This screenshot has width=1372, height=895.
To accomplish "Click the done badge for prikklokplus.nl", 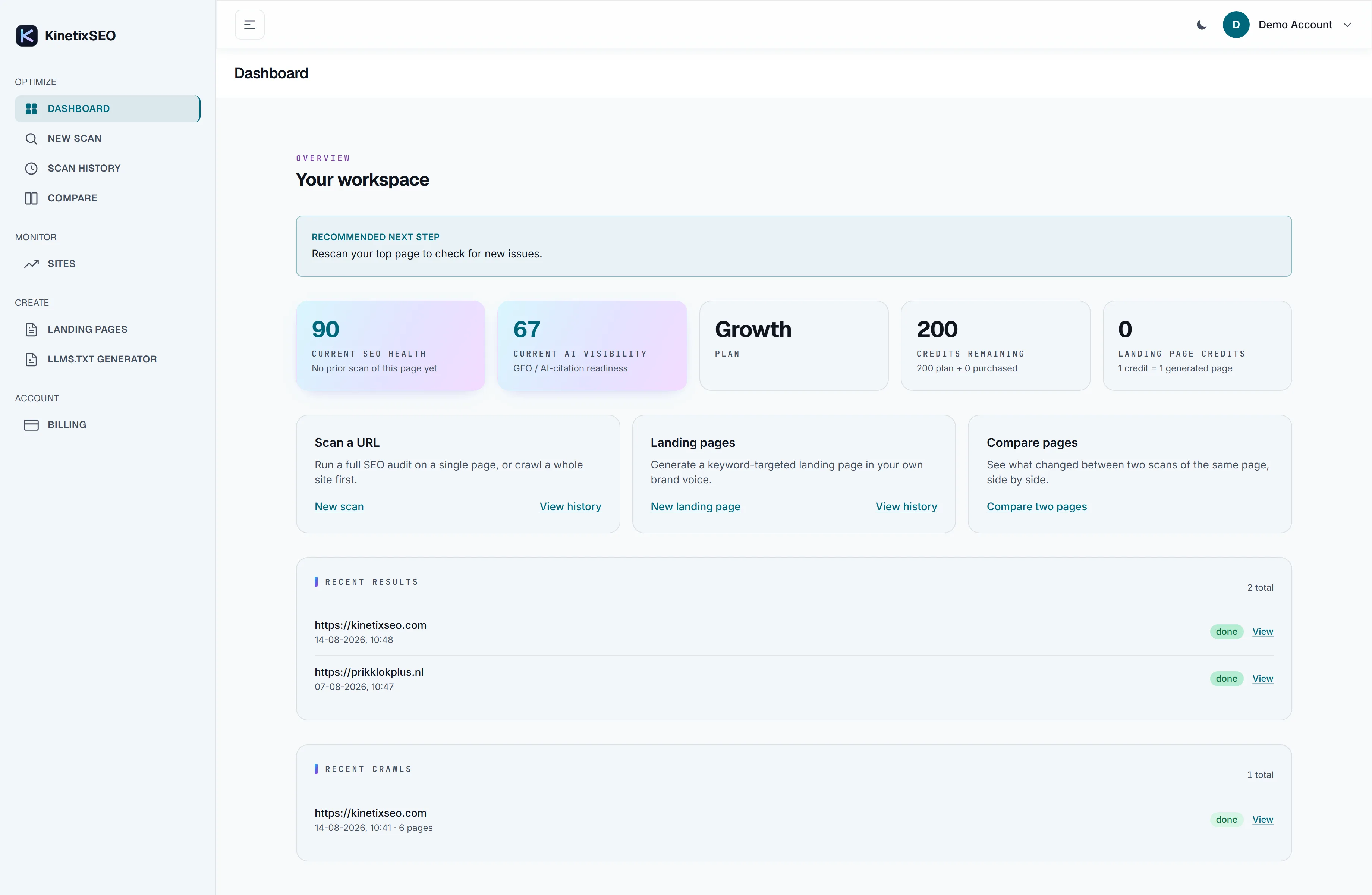I will (1226, 679).
